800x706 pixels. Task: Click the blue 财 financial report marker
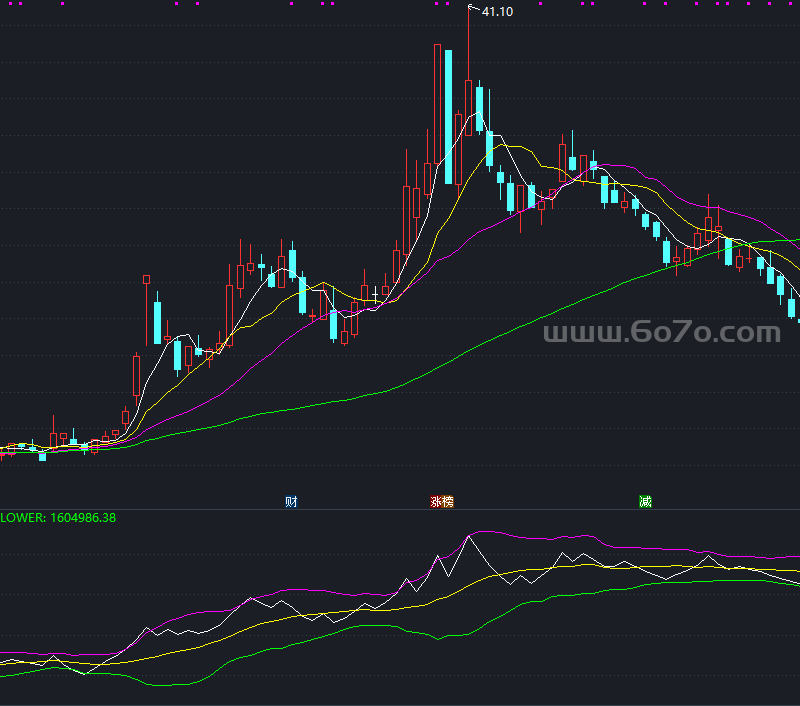291,501
